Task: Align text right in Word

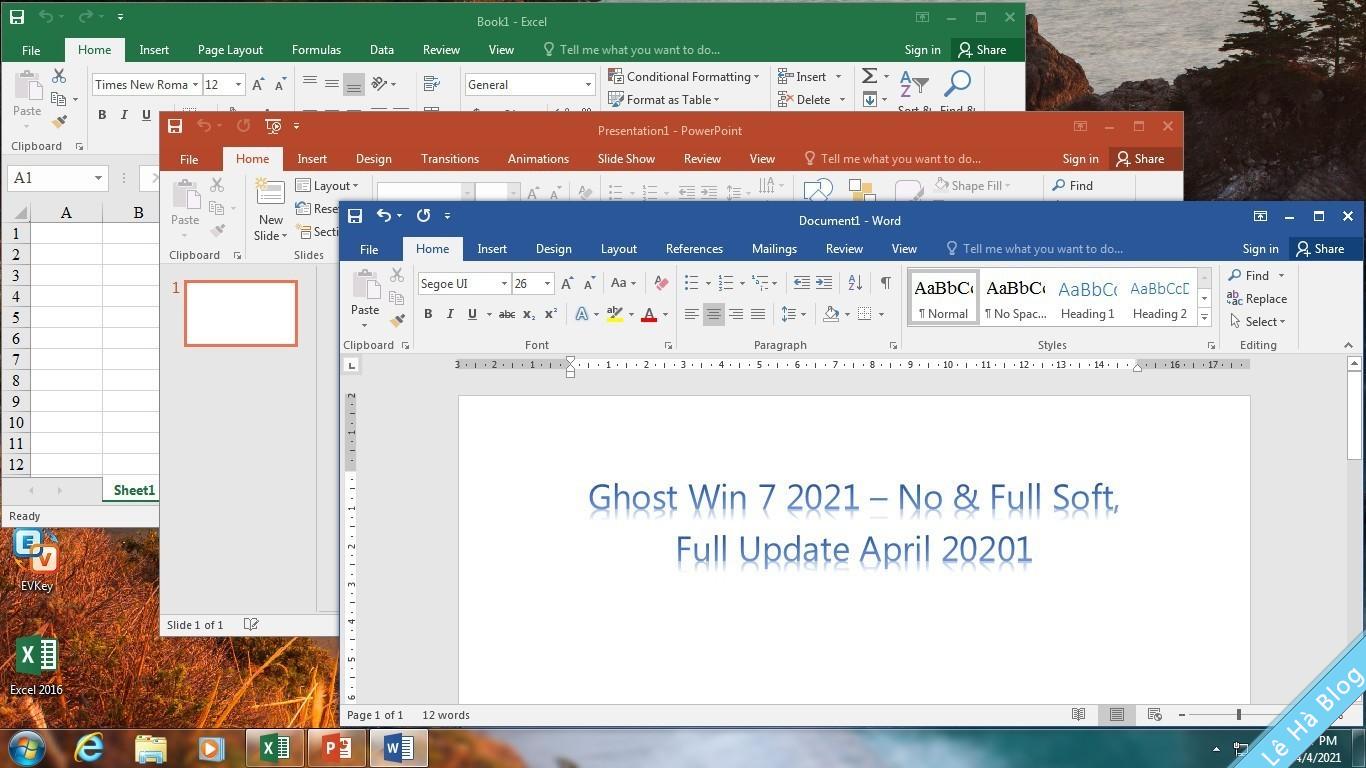Action: 736,314
